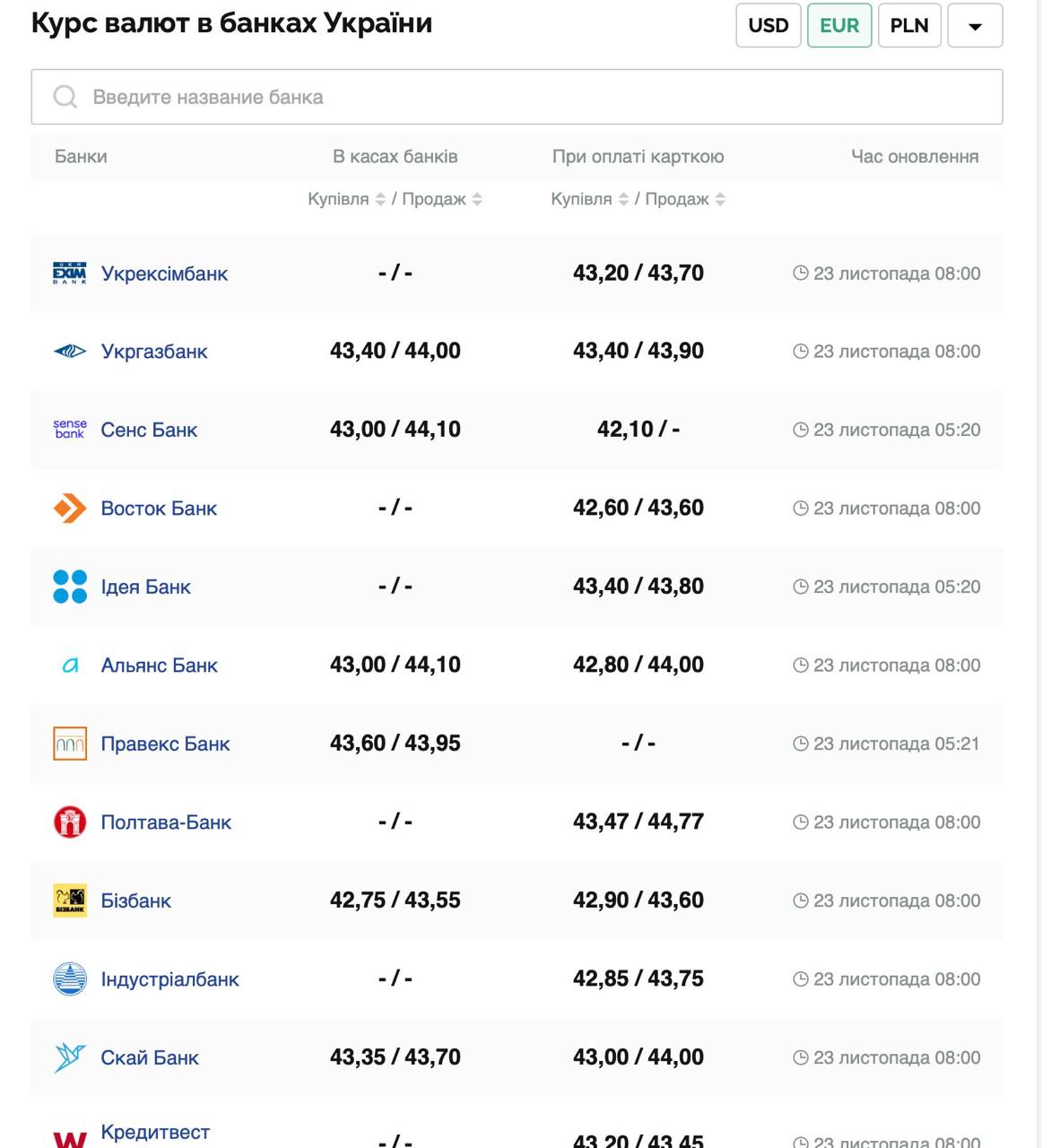Switch currency to USD
Image resolution: width=1042 pixels, height=1148 pixels.
[x=768, y=25]
